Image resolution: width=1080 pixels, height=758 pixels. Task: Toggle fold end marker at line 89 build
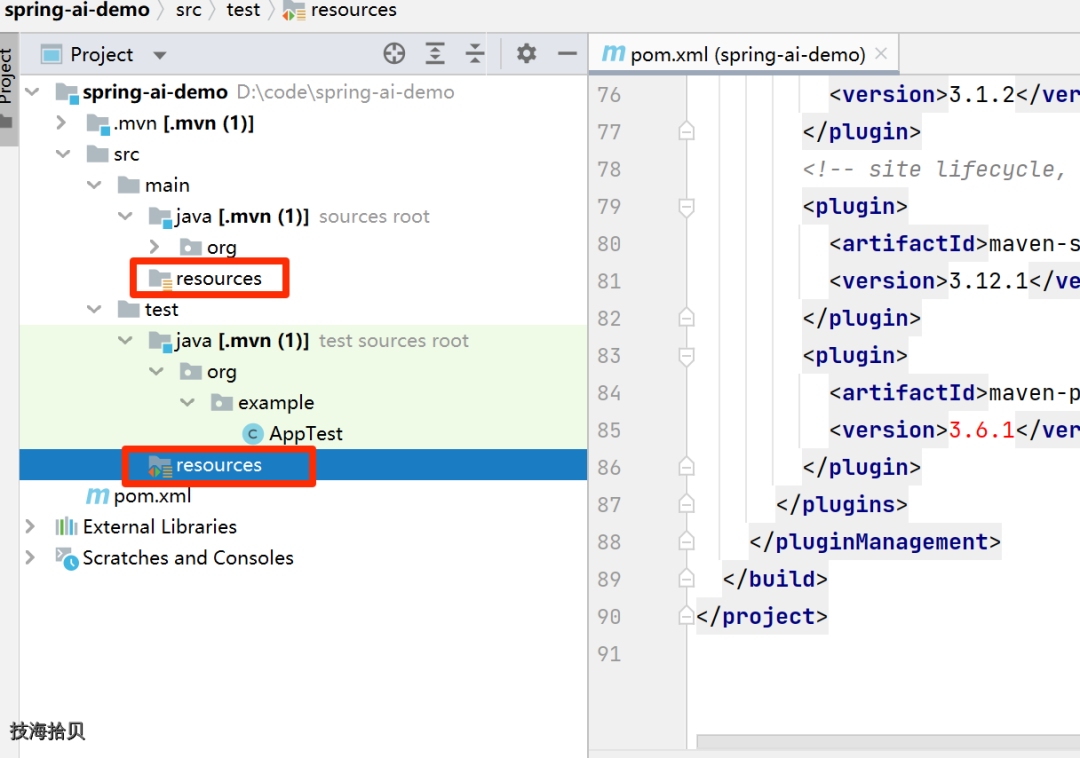pos(686,579)
